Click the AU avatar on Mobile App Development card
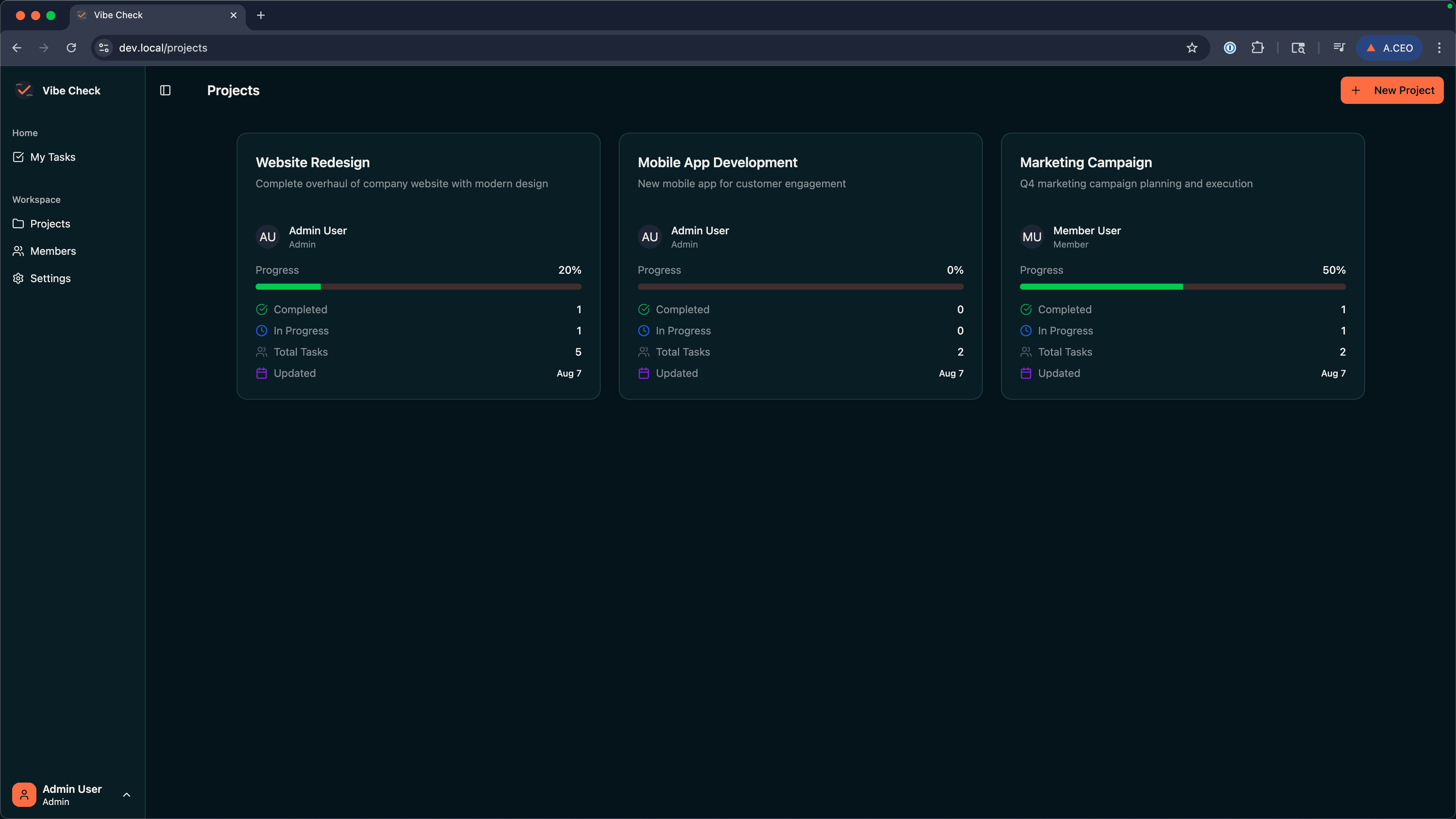 click(650, 237)
